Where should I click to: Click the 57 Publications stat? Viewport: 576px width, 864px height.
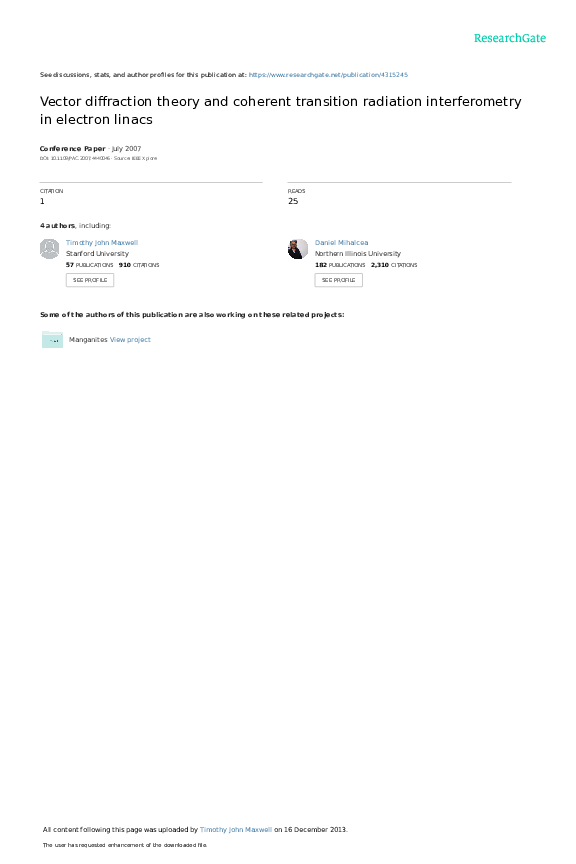click(x=89, y=265)
